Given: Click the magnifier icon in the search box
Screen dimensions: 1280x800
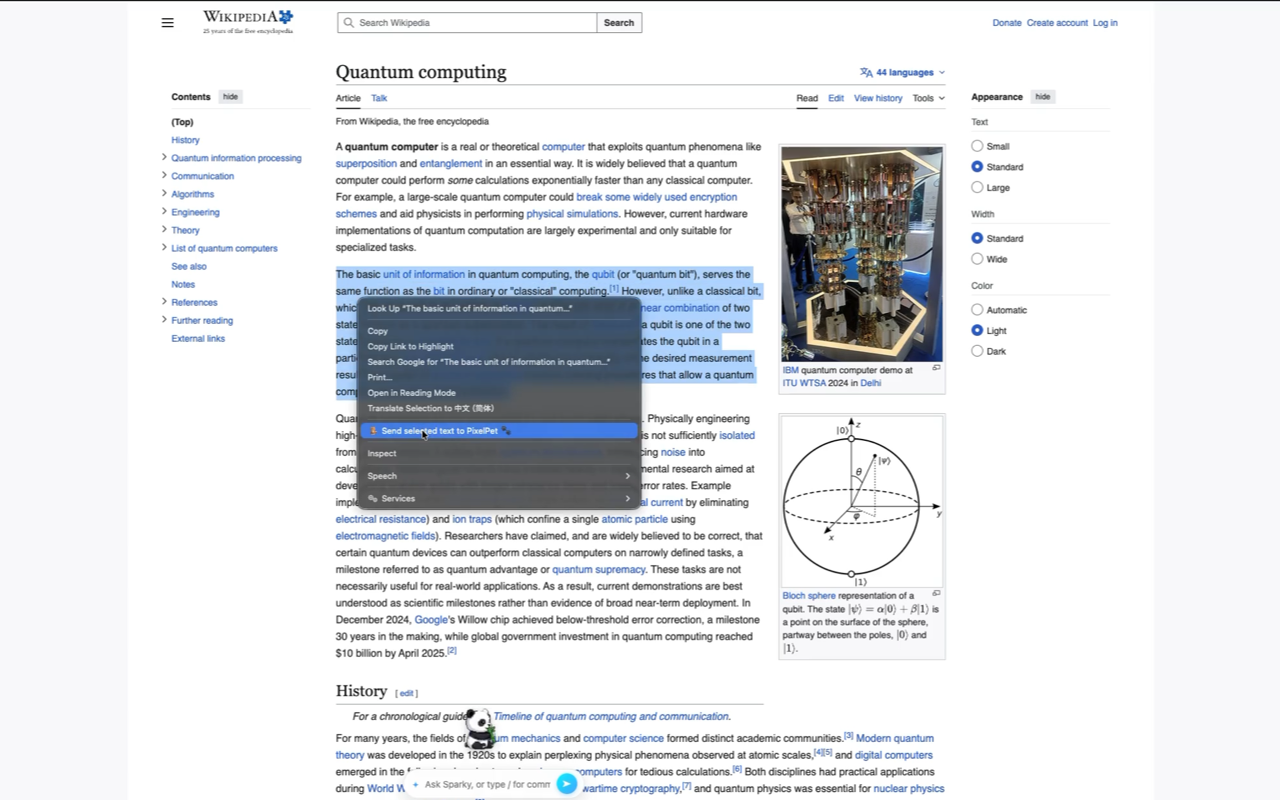Looking at the screenshot, I should pyautogui.click(x=348, y=22).
